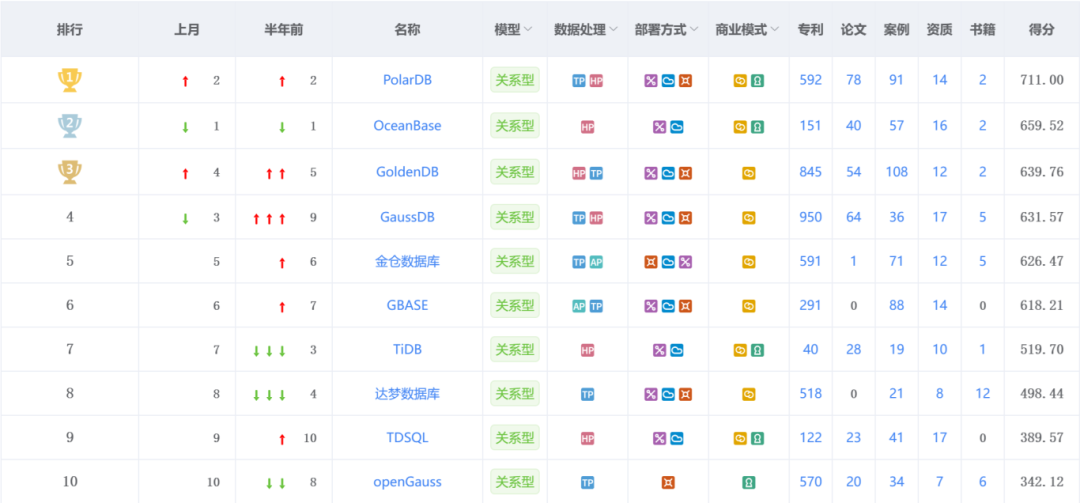Click the purple deployment icon in the OceanBase row
Viewport: 1080px width, 503px height.
659,127
